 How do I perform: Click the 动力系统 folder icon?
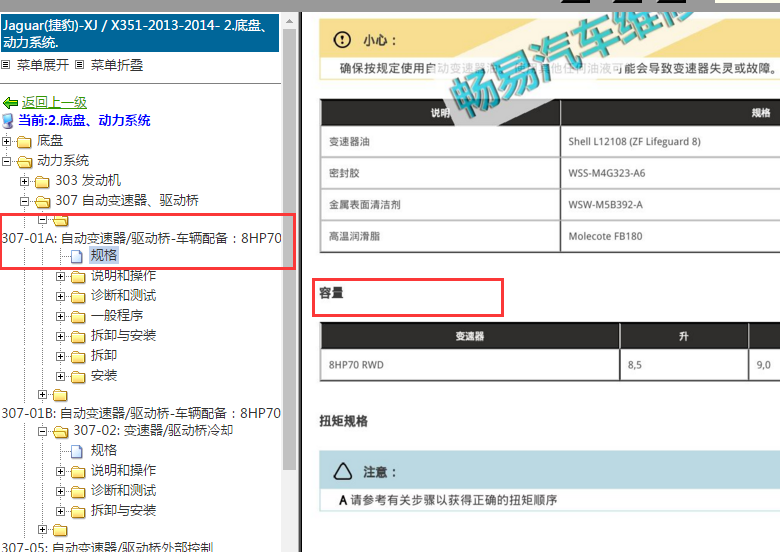(24, 162)
